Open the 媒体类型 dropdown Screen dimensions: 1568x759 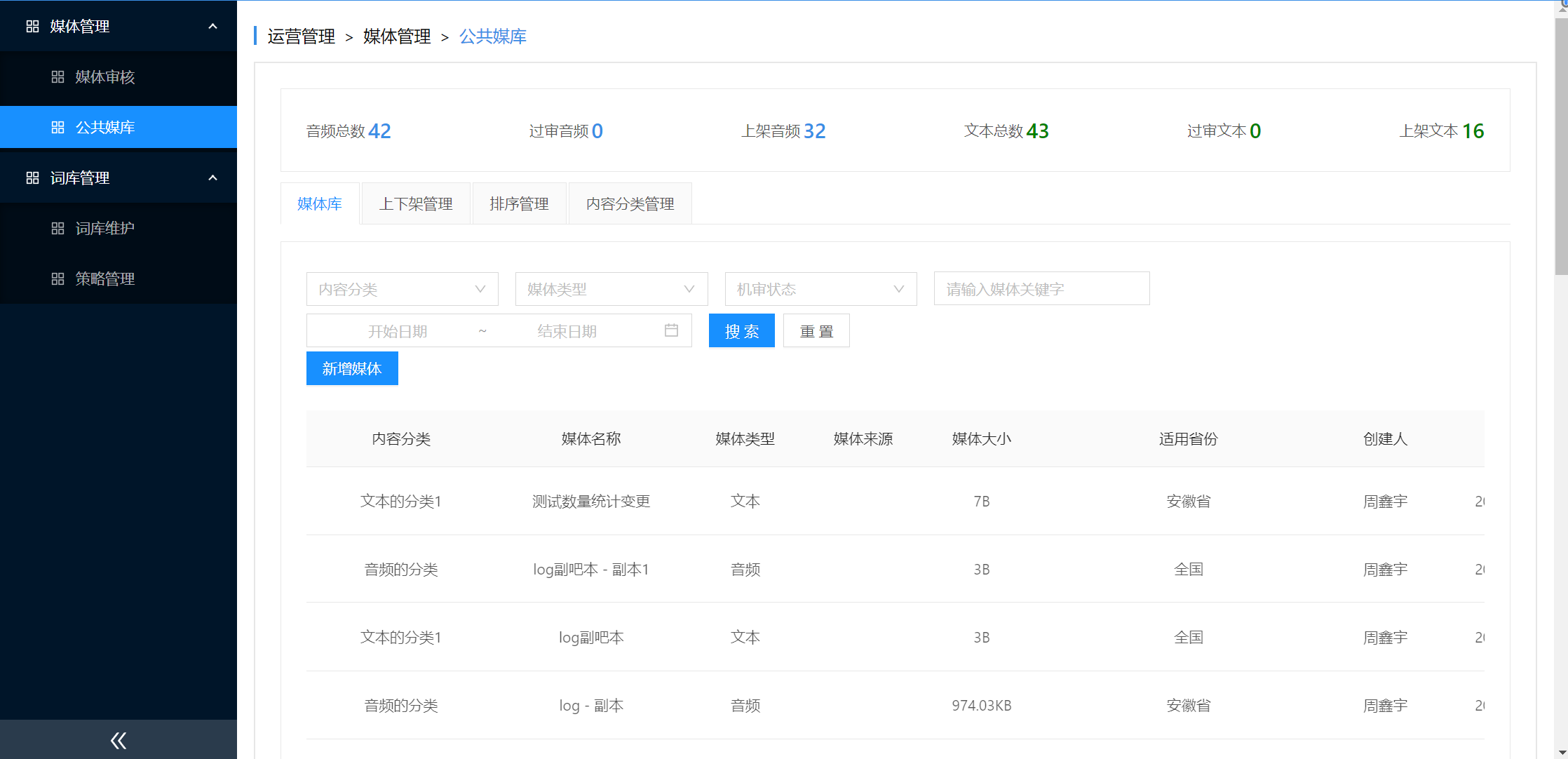click(x=611, y=289)
